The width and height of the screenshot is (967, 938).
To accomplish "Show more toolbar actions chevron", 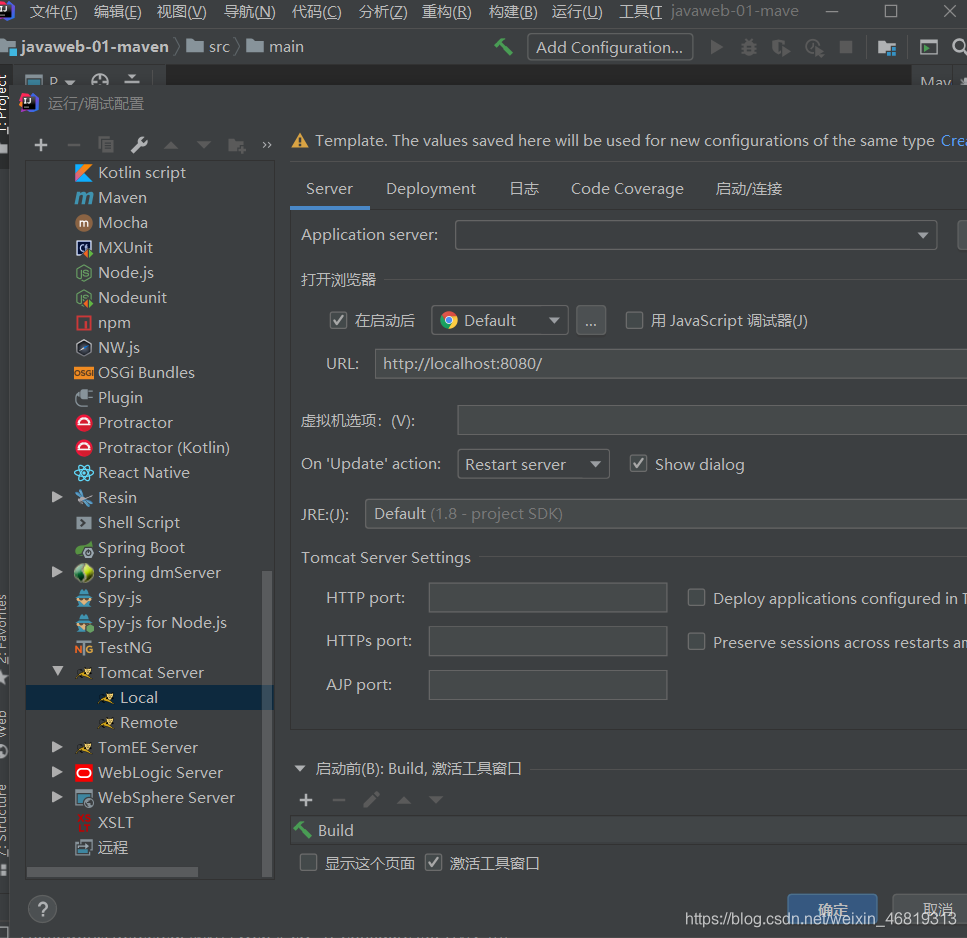I will click(x=266, y=146).
